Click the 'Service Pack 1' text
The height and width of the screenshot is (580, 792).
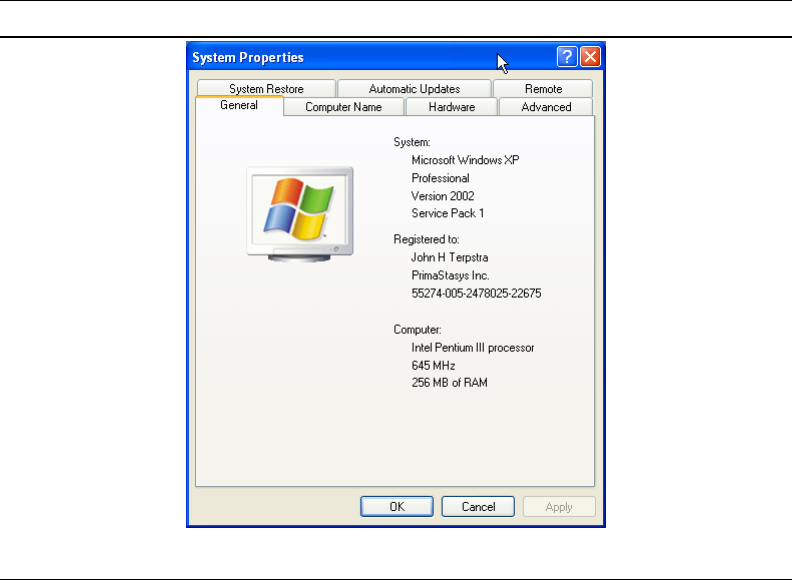[448, 213]
